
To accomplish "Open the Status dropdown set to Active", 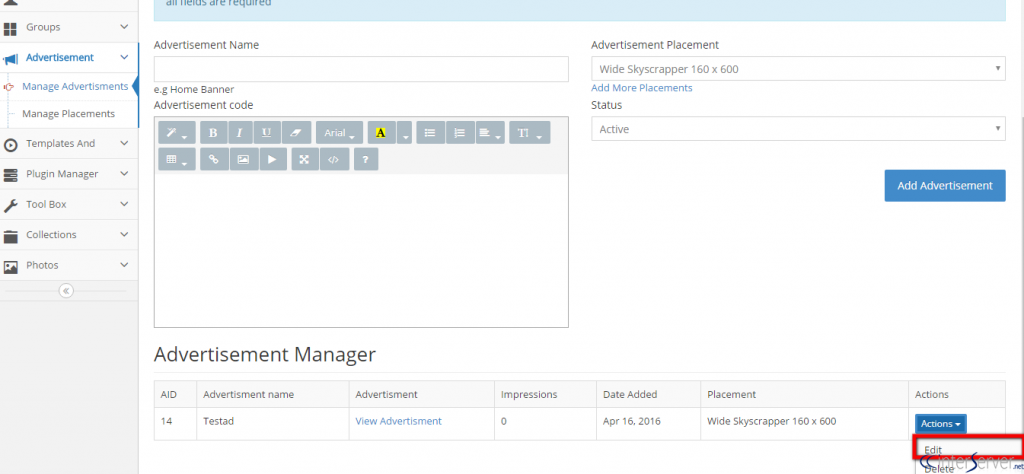I will 798,129.
